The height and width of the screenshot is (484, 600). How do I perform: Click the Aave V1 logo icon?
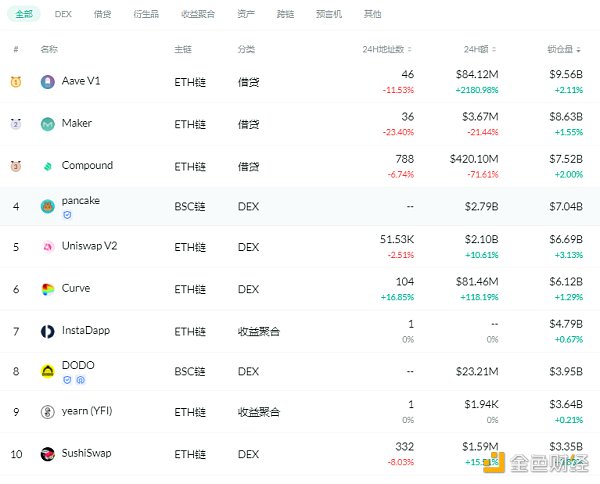(x=48, y=82)
